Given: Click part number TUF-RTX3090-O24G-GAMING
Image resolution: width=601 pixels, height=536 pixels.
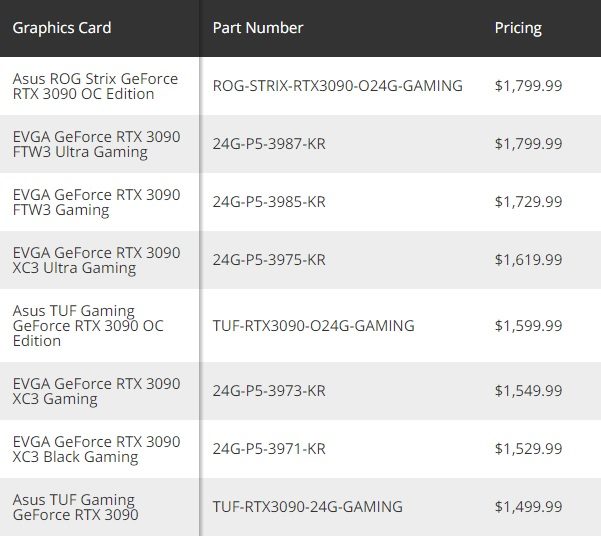Looking at the screenshot, I should tap(313, 326).
